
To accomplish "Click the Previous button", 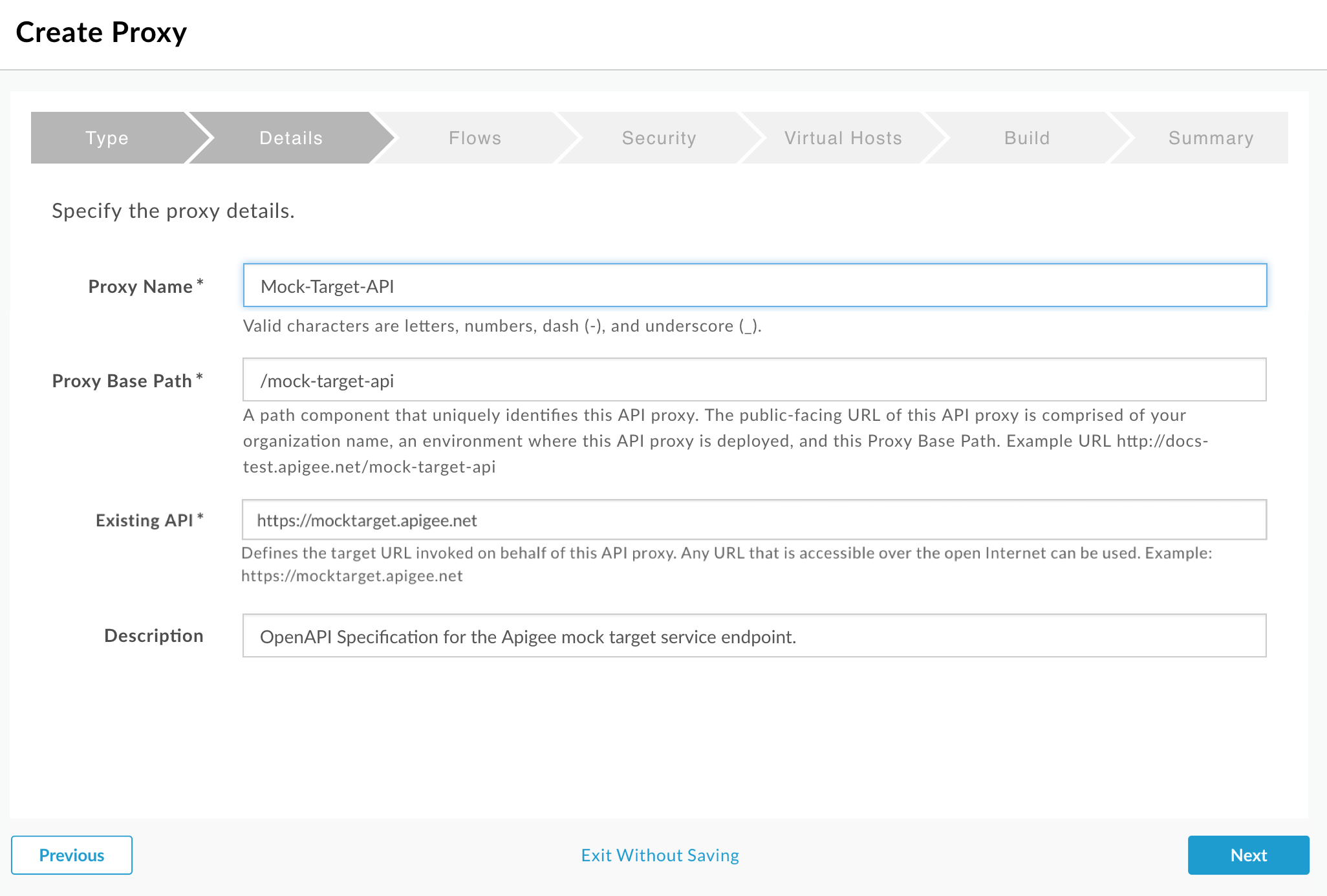I will tap(71, 855).
